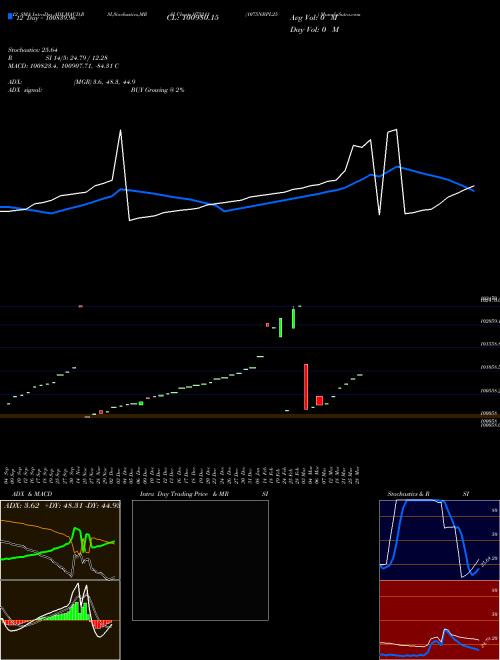
Task: Click the ADX '(MGR) 3.6, 48.3, 44.9' text
Action: pos(104,82)
